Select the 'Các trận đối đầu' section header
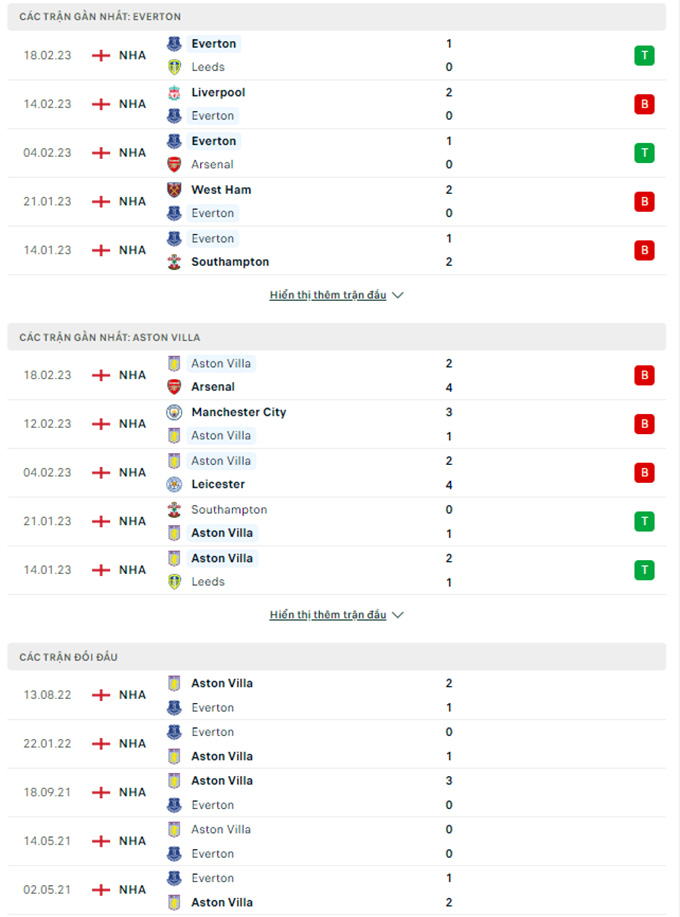Image resolution: width=680 pixels, height=917 pixels. click(x=337, y=657)
